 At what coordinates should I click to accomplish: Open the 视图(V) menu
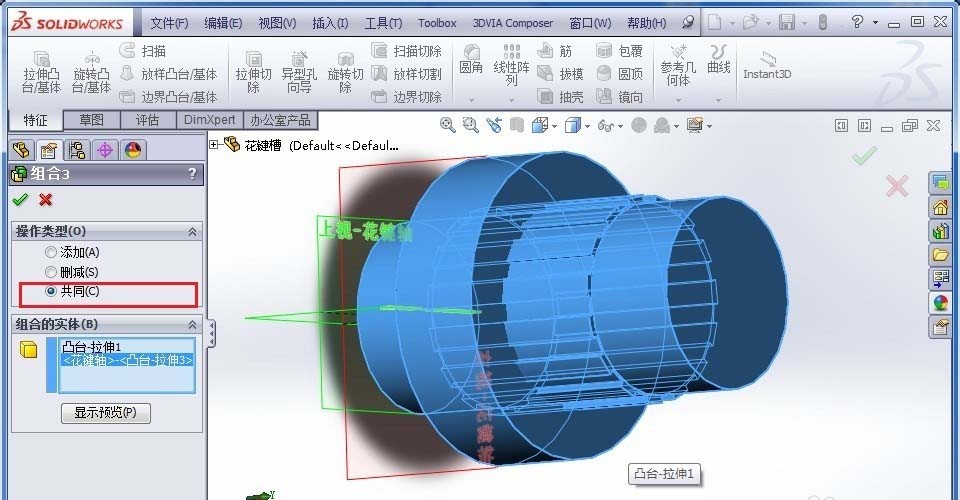(277, 23)
